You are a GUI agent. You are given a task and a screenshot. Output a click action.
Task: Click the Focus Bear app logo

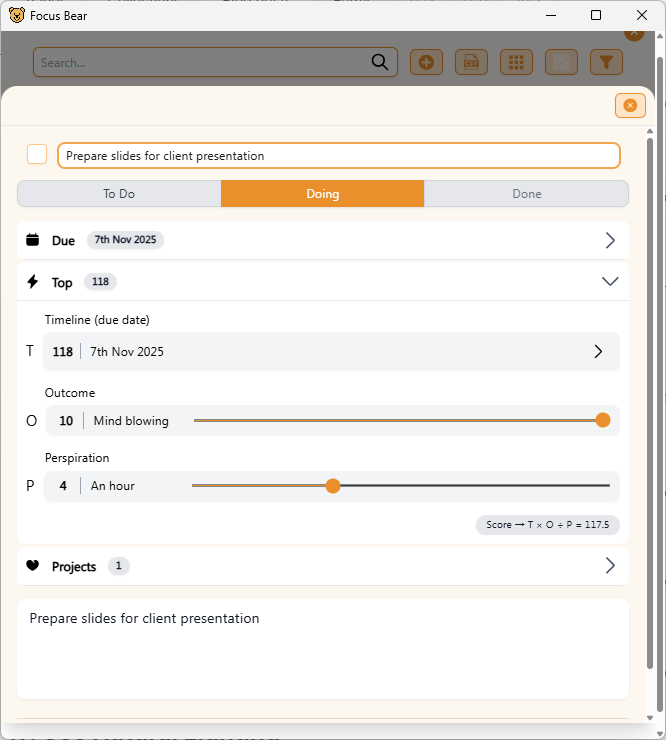coord(17,16)
